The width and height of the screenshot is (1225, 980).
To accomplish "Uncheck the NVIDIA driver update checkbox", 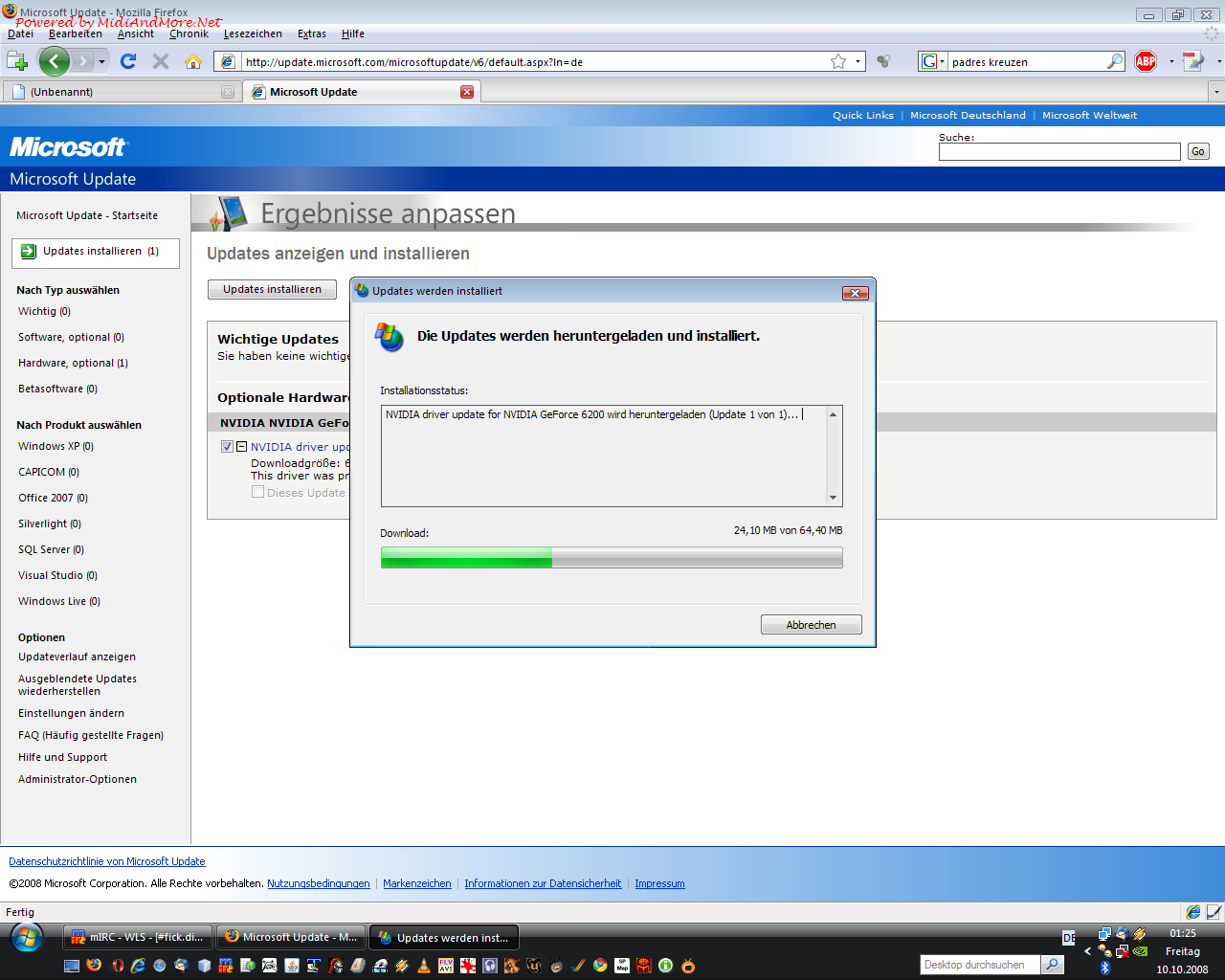I will [x=227, y=446].
